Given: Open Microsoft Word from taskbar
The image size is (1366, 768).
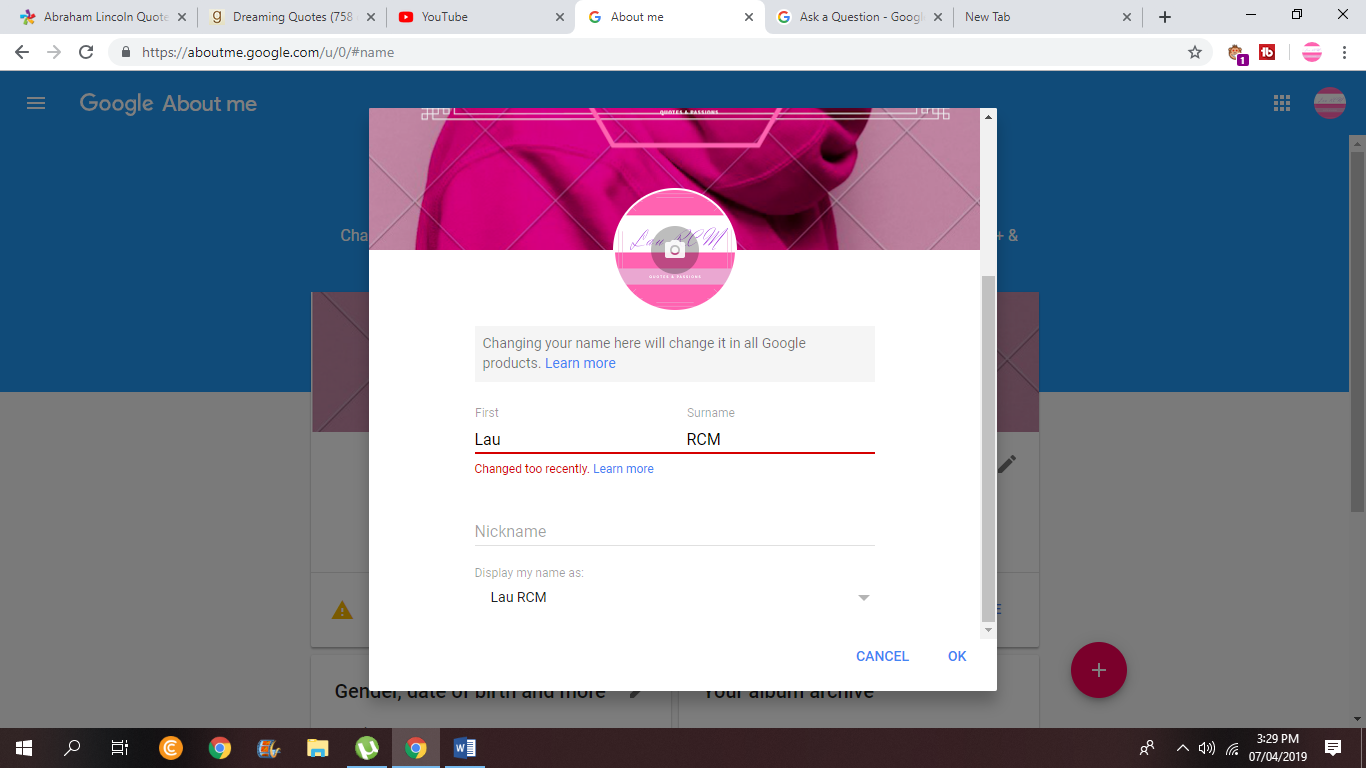Looking at the screenshot, I should coord(465,747).
